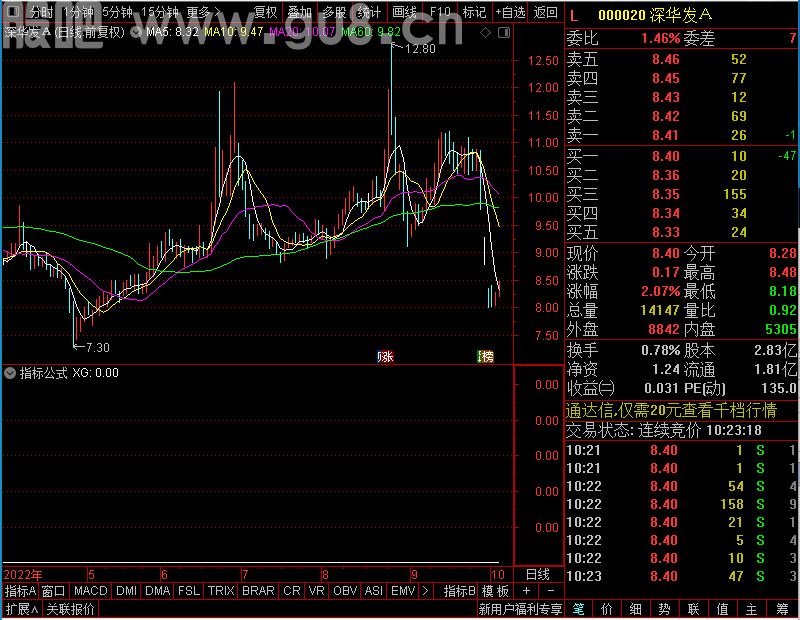
Task: Click the 12.80 high price label on chart
Action: pyautogui.click(x=420, y=49)
